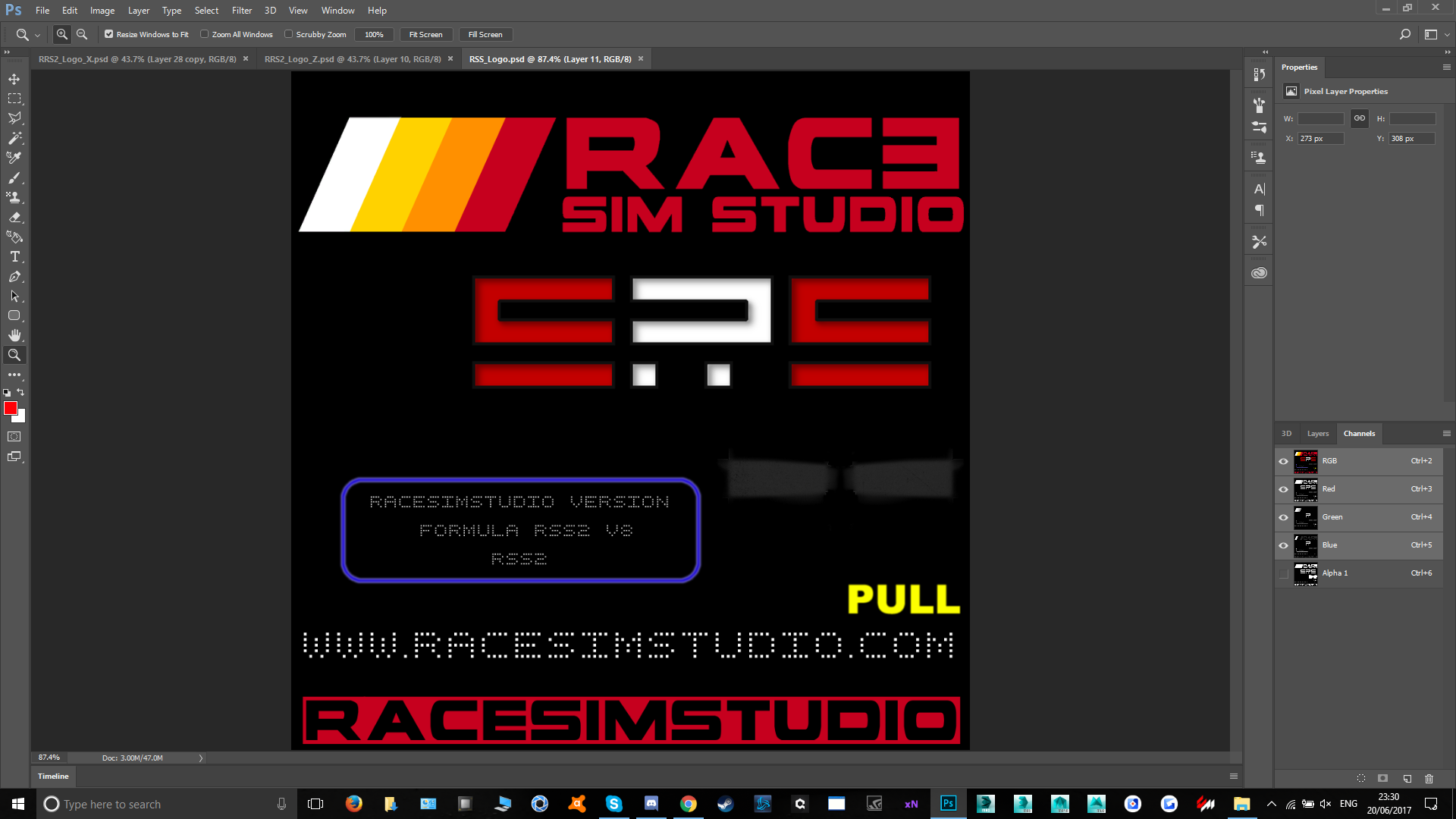Collapse right panels double-arrow

click(x=1448, y=52)
